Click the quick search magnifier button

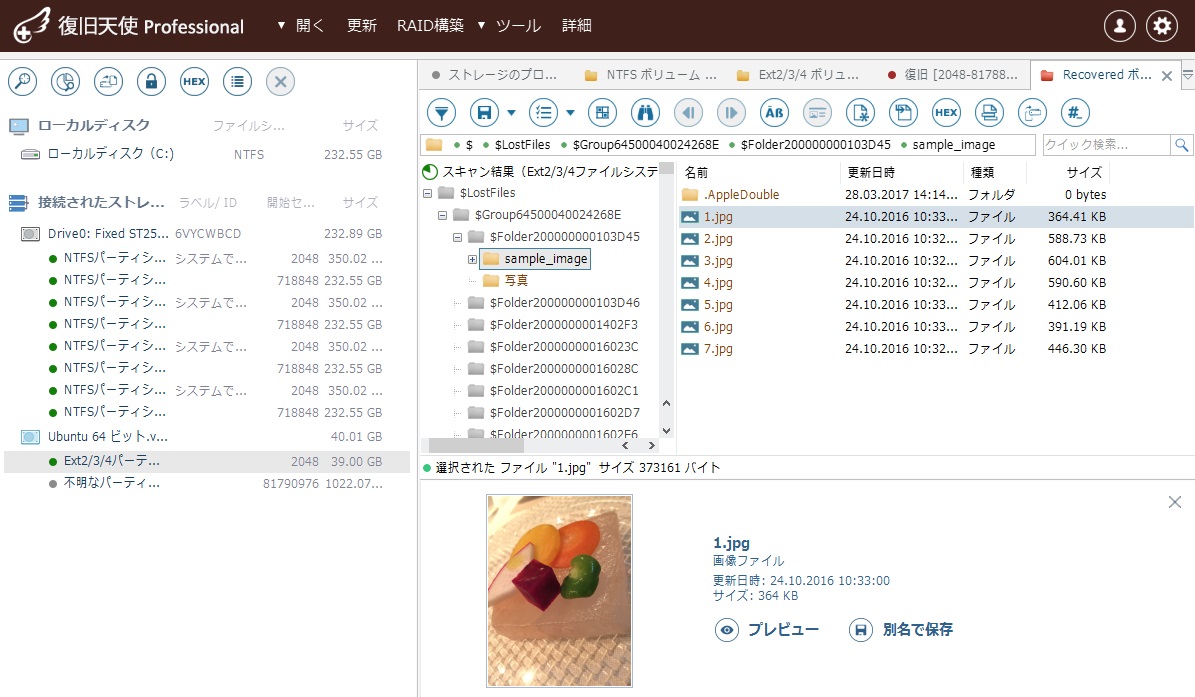click(1181, 145)
